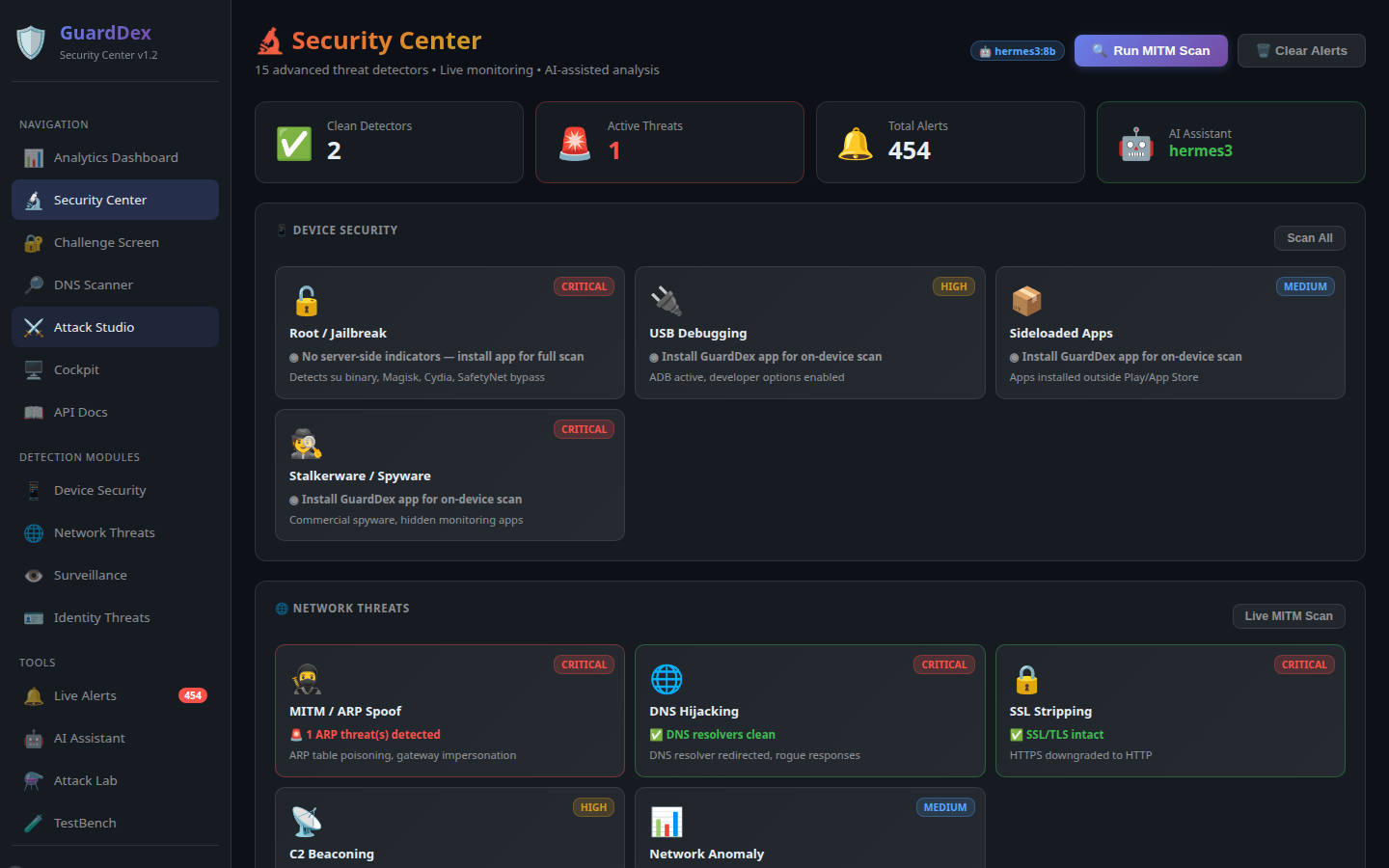The height and width of the screenshot is (868, 1389).
Task: Click the Analytics Dashboard chart icon
Action: coord(34,158)
